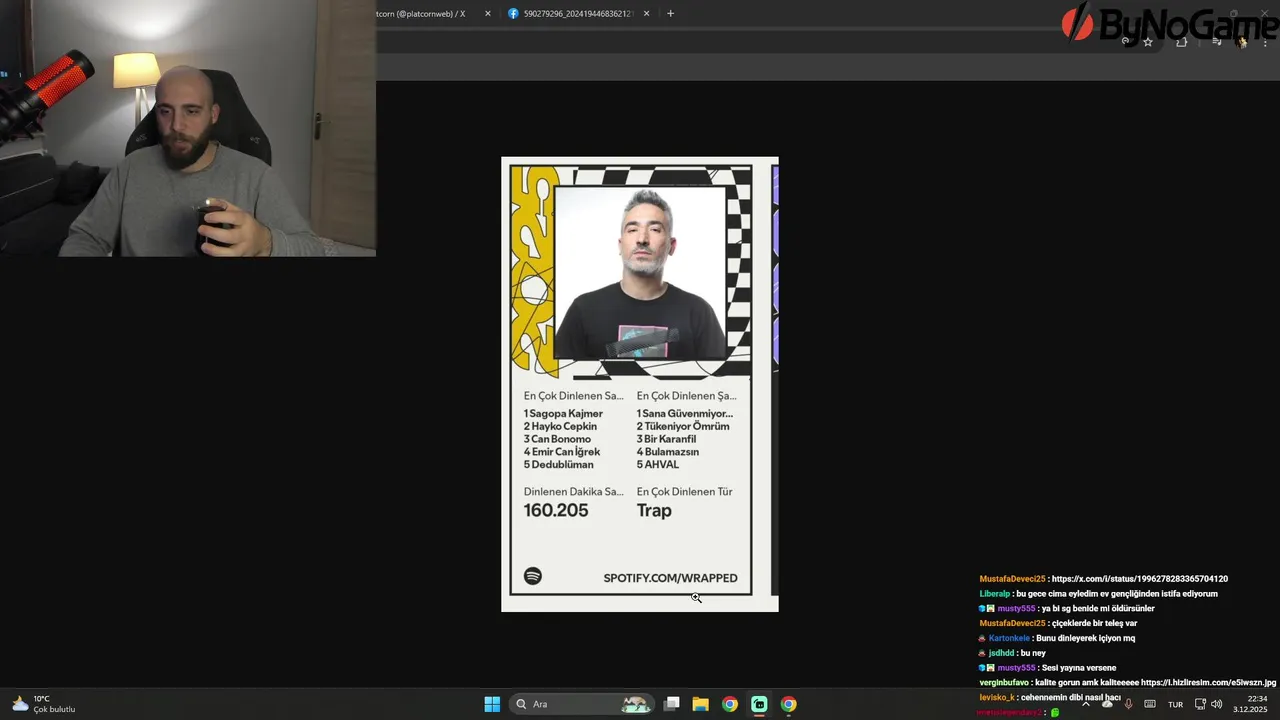Click the Dinlenen Dakika Sa... label
The height and width of the screenshot is (720, 1280).
(573, 492)
